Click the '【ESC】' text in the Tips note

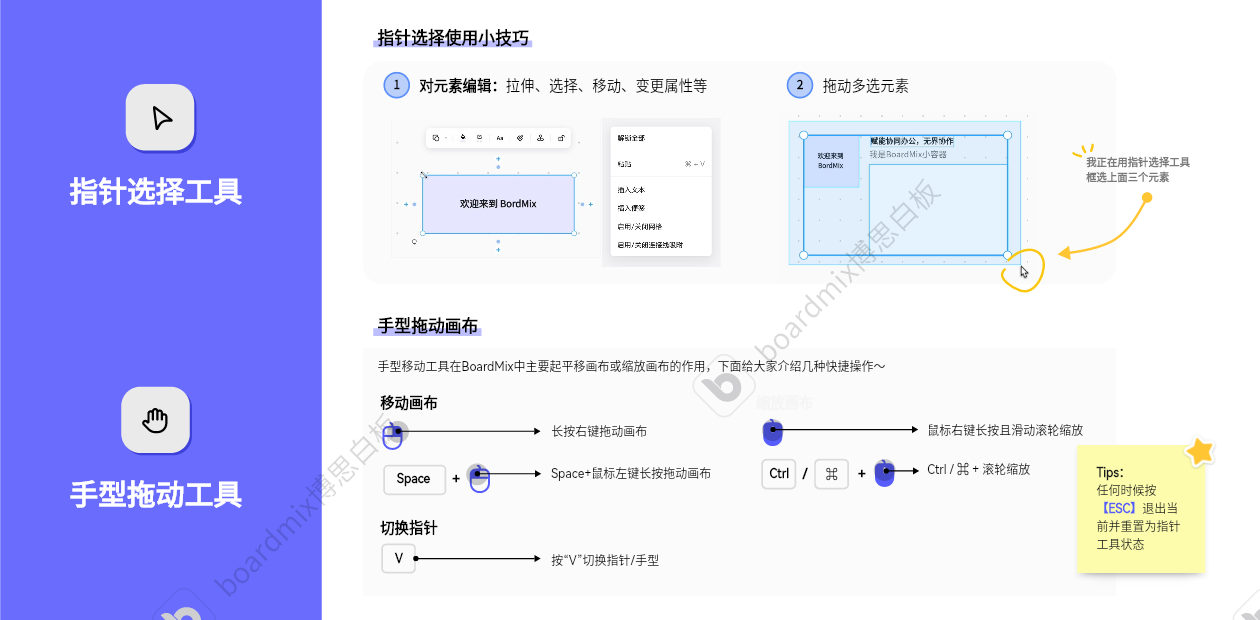pyautogui.click(x=1118, y=508)
